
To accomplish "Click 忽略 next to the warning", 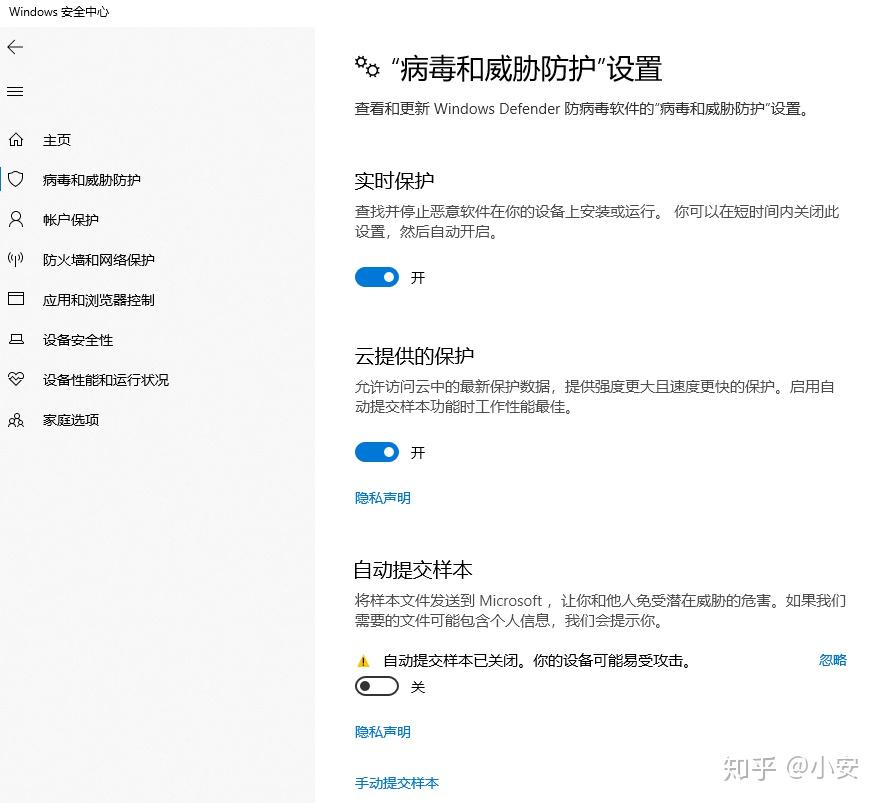I will (833, 660).
